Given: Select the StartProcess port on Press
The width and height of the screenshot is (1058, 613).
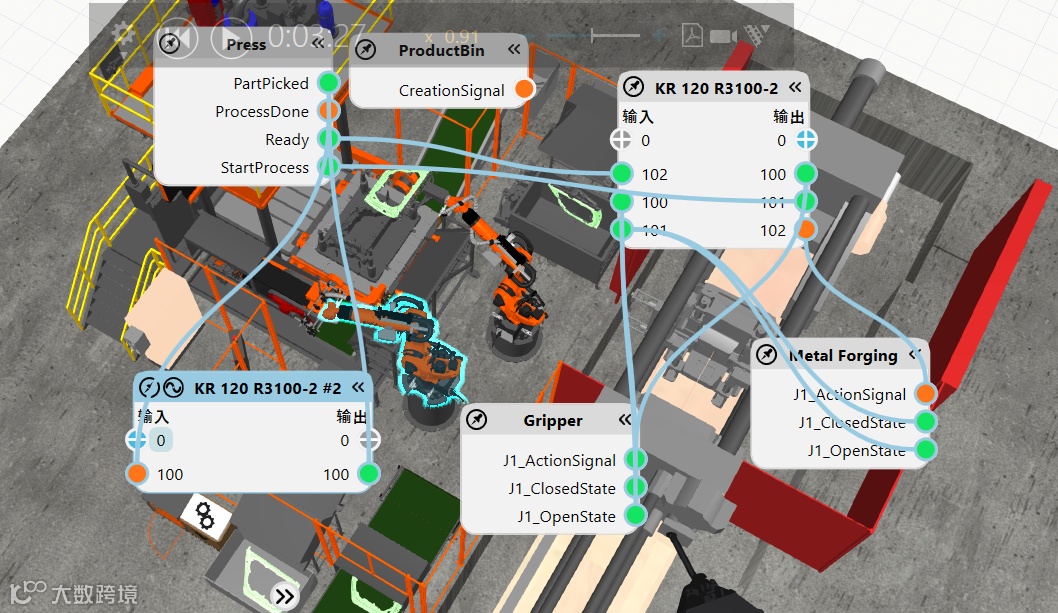Looking at the screenshot, I should point(329,167).
